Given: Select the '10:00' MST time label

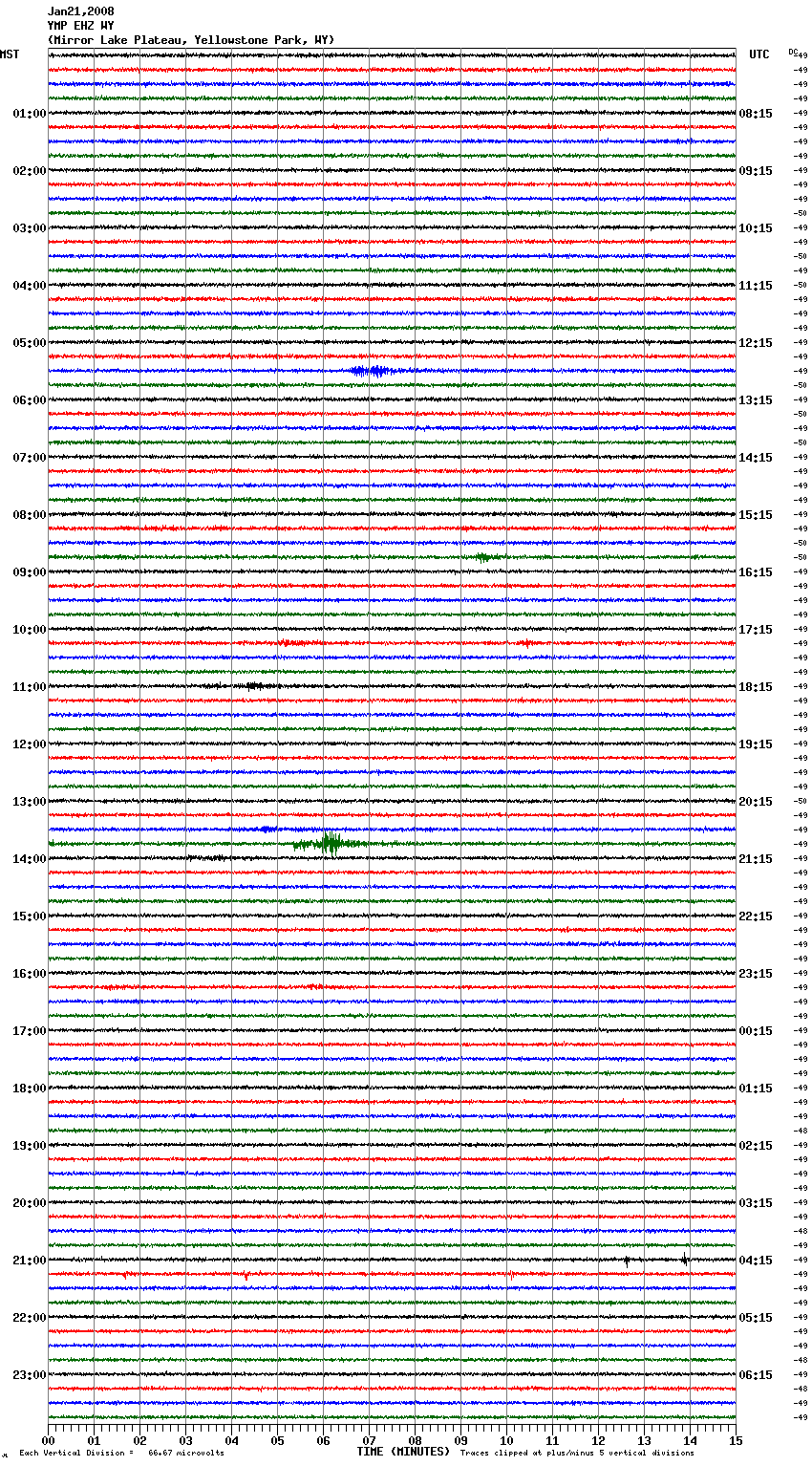Looking at the screenshot, I should point(30,630).
